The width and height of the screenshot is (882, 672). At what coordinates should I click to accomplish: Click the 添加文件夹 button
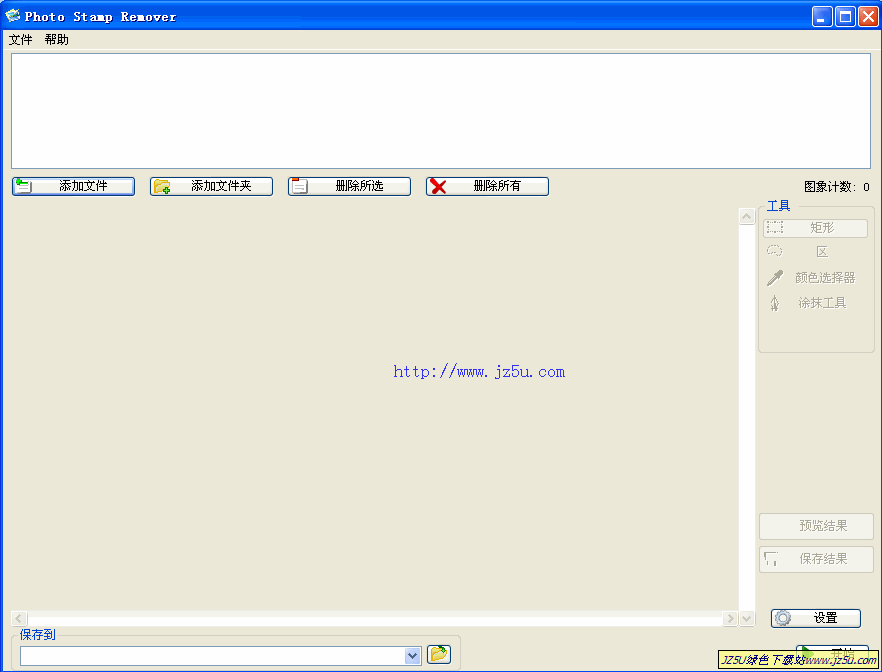pyautogui.click(x=212, y=186)
